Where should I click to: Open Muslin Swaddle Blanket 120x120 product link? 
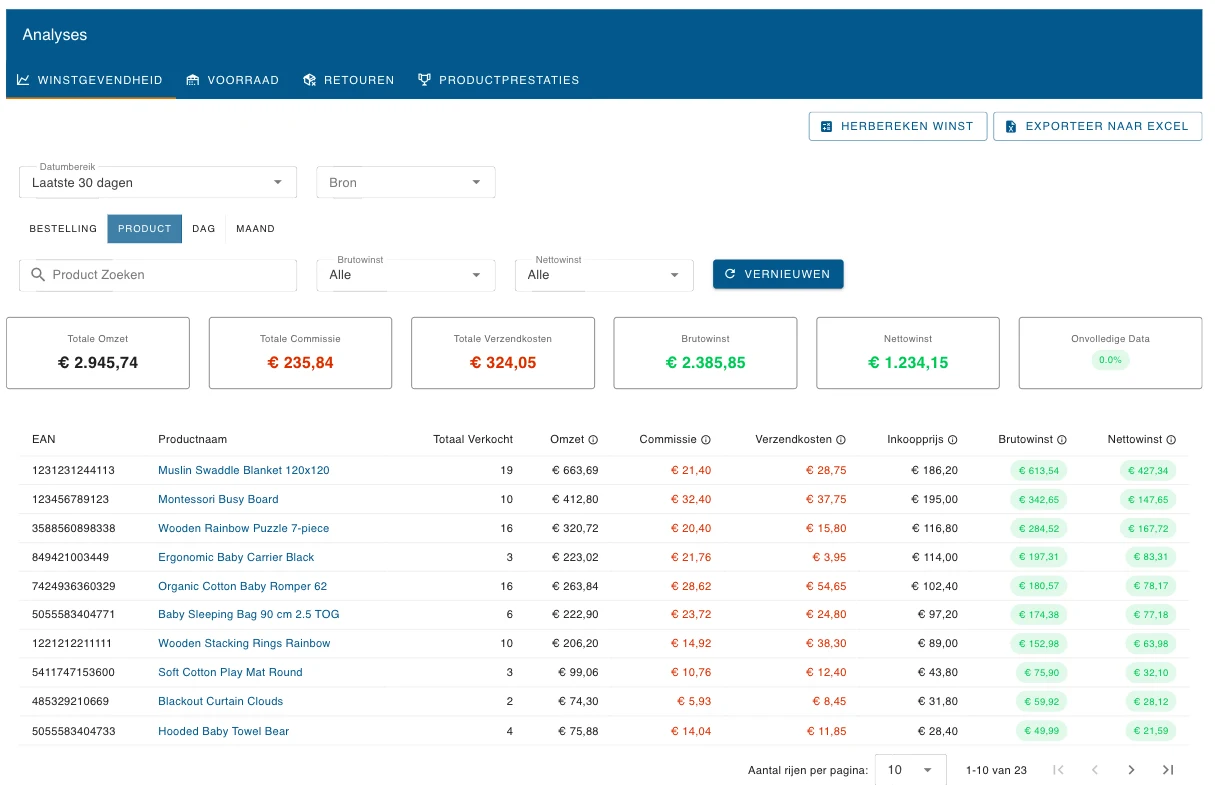point(244,470)
